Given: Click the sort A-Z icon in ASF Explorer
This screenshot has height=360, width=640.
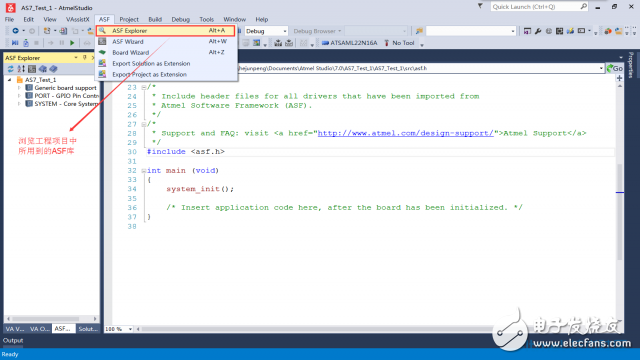Looking at the screenshot, I should point(21,69).
